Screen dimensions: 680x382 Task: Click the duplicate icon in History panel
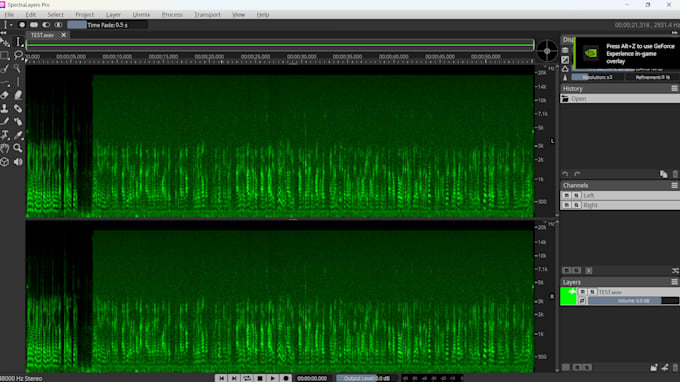664,174
